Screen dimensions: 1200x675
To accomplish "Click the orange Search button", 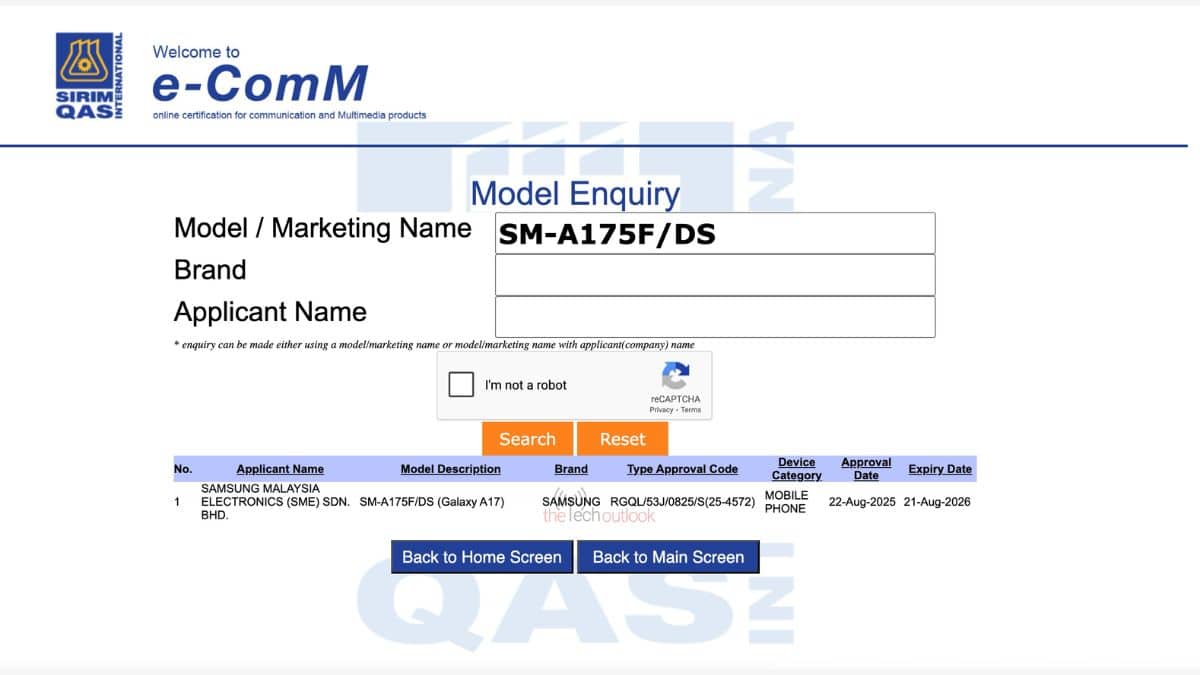I will pos(527,439).
